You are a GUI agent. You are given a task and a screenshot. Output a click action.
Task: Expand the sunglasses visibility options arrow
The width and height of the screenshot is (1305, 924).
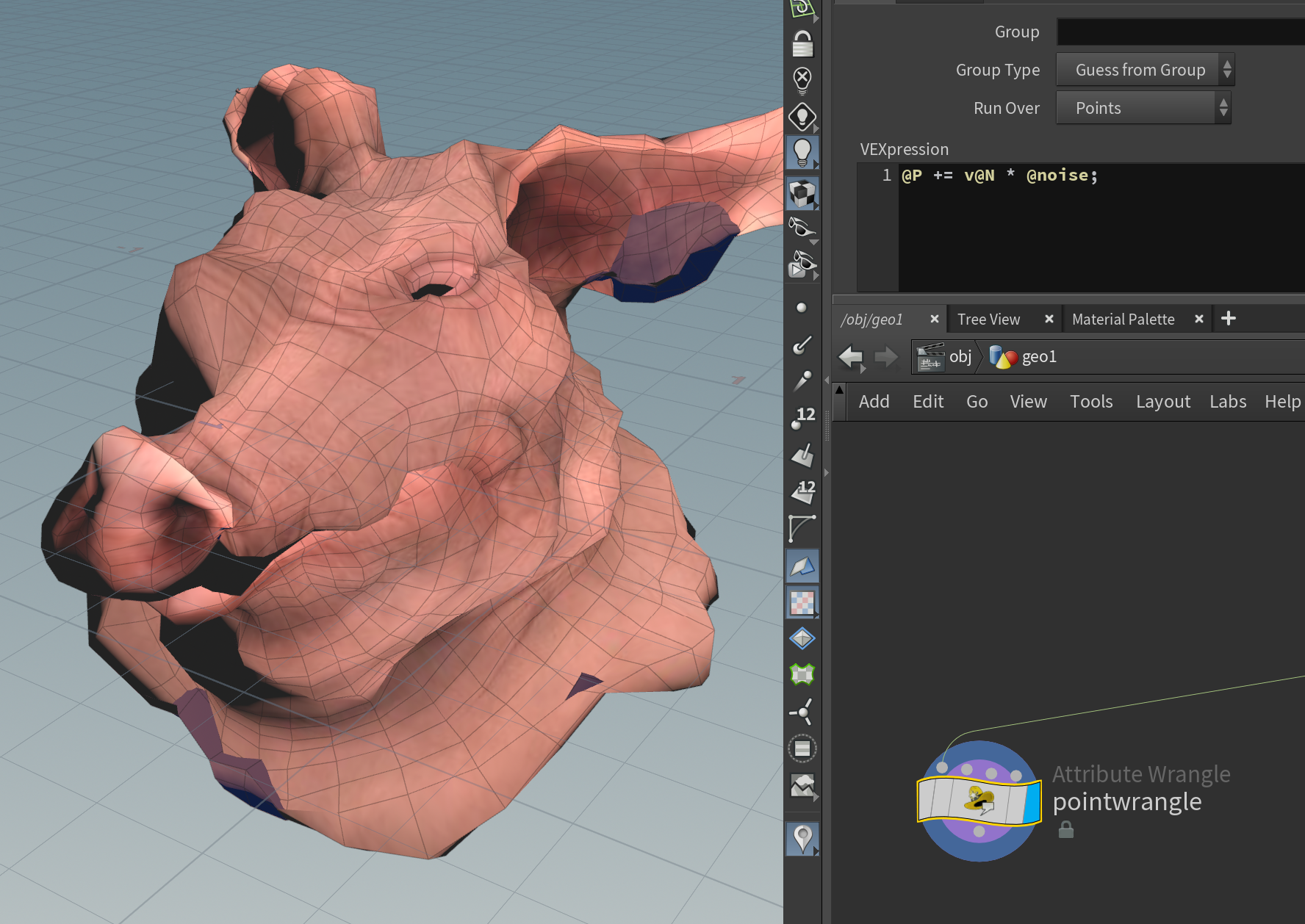[x=813, y=242]
